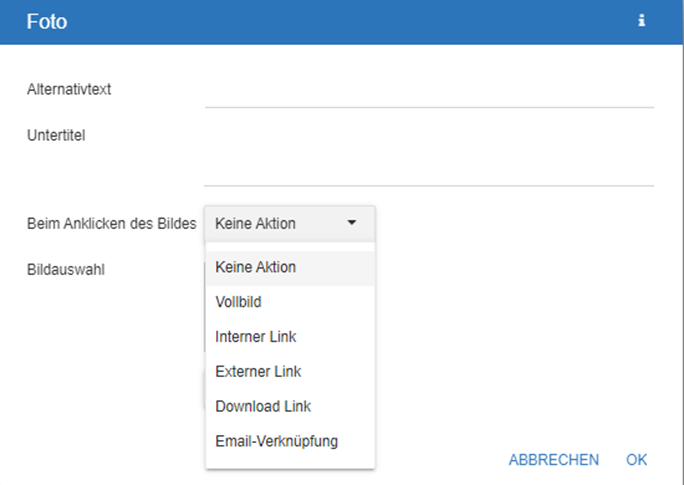This screenshot has height=485, width=684.
Task: Click the dropdown arrow beside Keine Aktion
Action: coord(351,224)
